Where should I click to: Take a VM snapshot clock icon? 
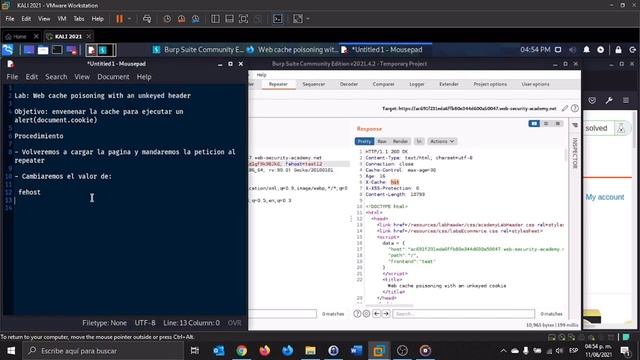coord(167,19)
